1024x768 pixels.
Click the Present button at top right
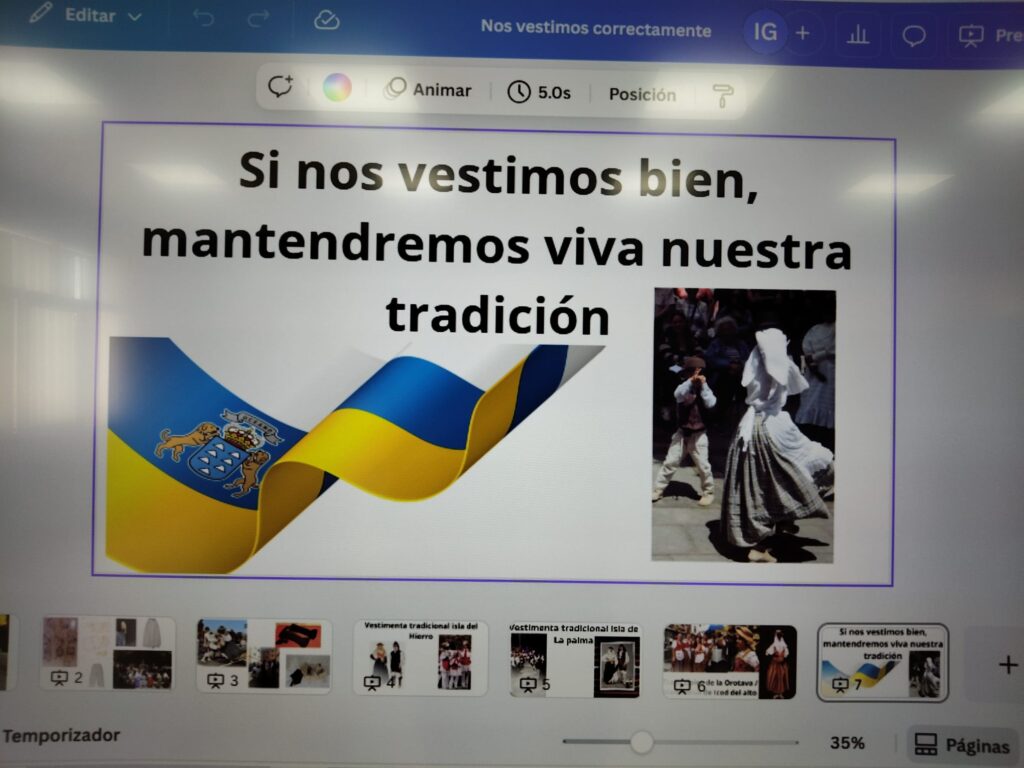(990, 36)
